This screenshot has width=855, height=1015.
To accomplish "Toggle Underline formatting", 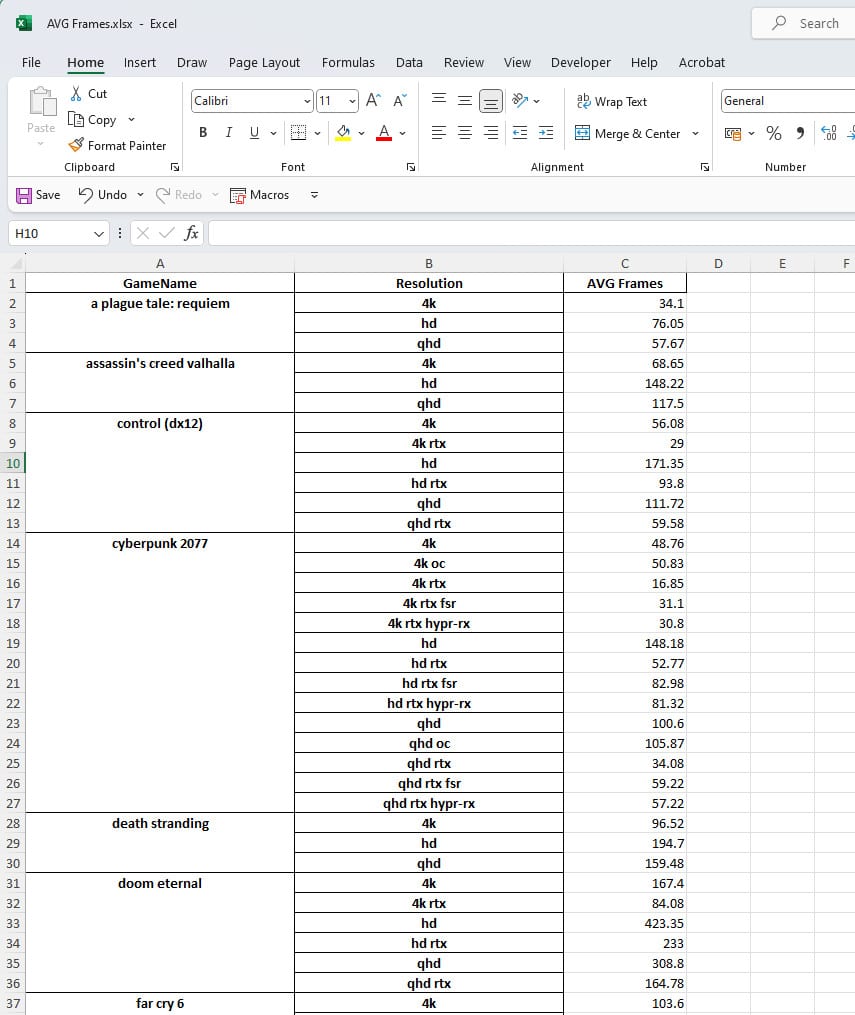I will [254, 133].
